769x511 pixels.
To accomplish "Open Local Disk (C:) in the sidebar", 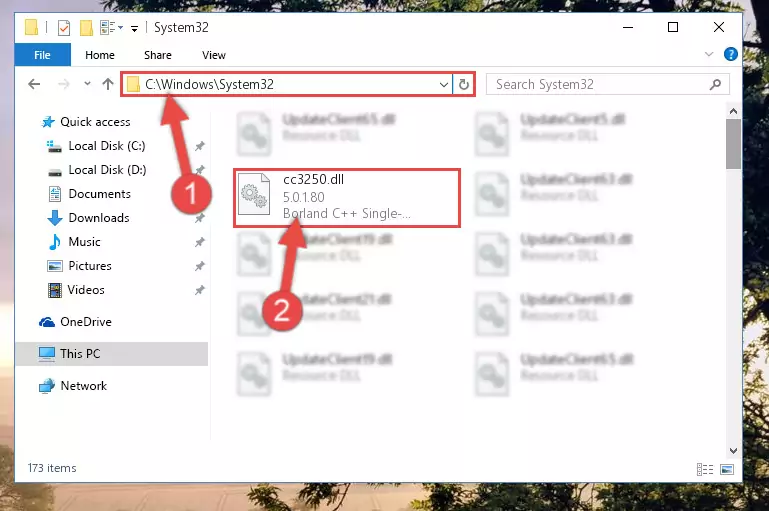I will pyautogui.click(x=106, y=146).
